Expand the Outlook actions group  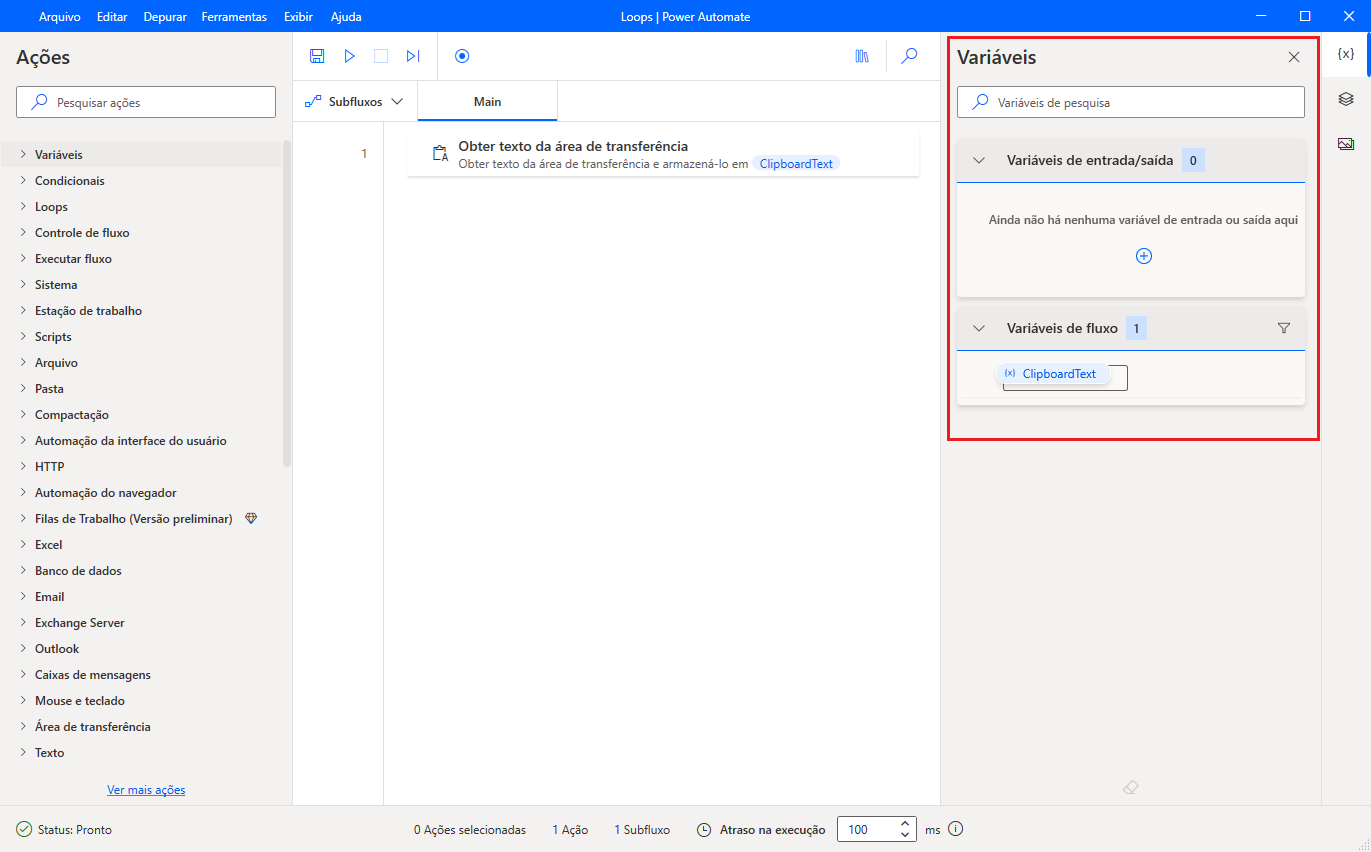click(x=23, y=649)
